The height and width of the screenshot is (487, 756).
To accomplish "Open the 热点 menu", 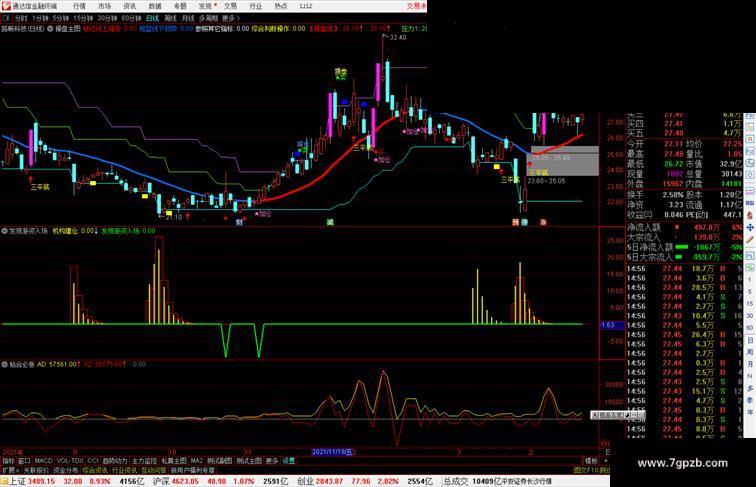I will pos(281,6).
